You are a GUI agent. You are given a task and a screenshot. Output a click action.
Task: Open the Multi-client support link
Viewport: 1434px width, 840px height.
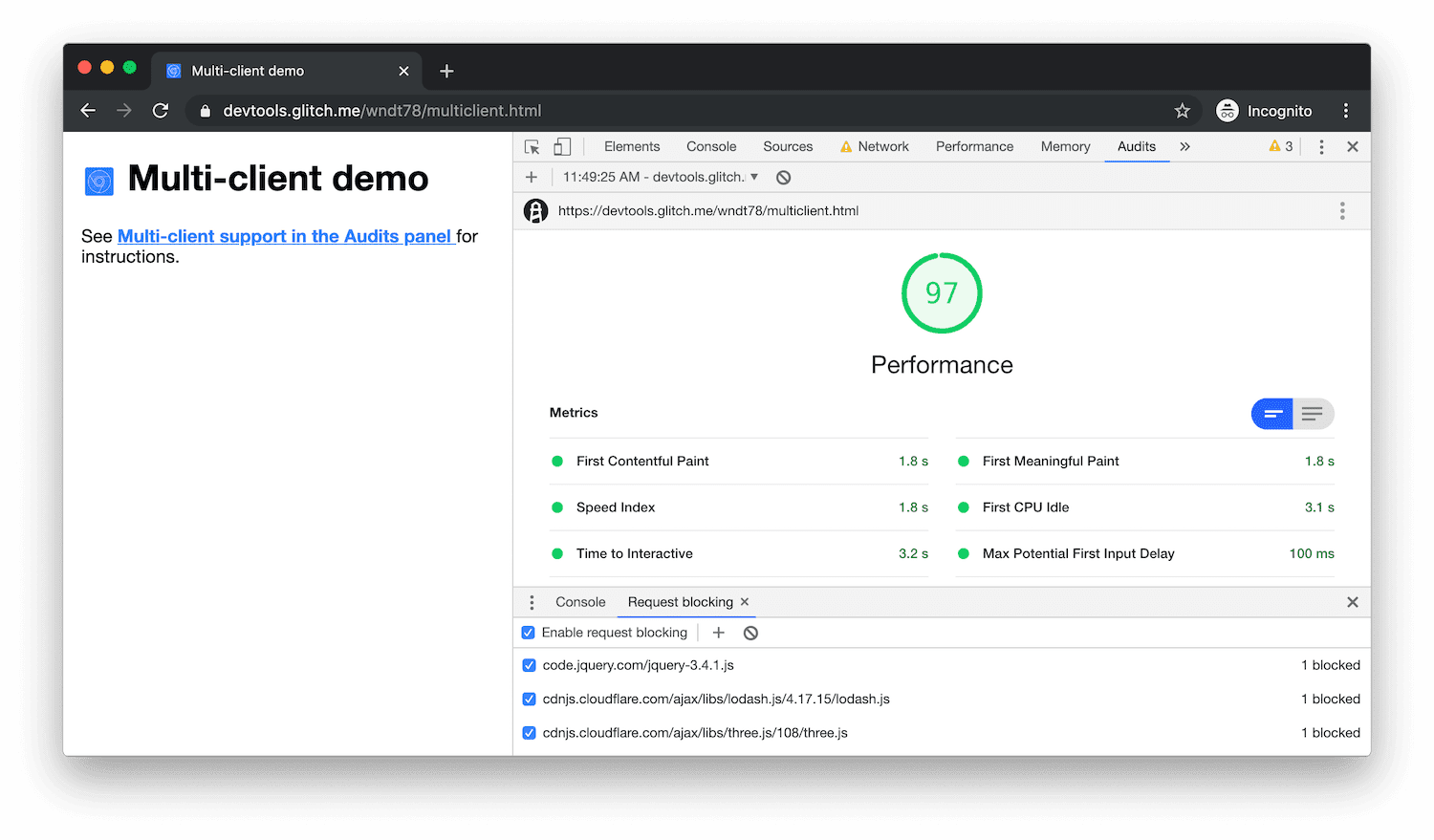[285, 236]
